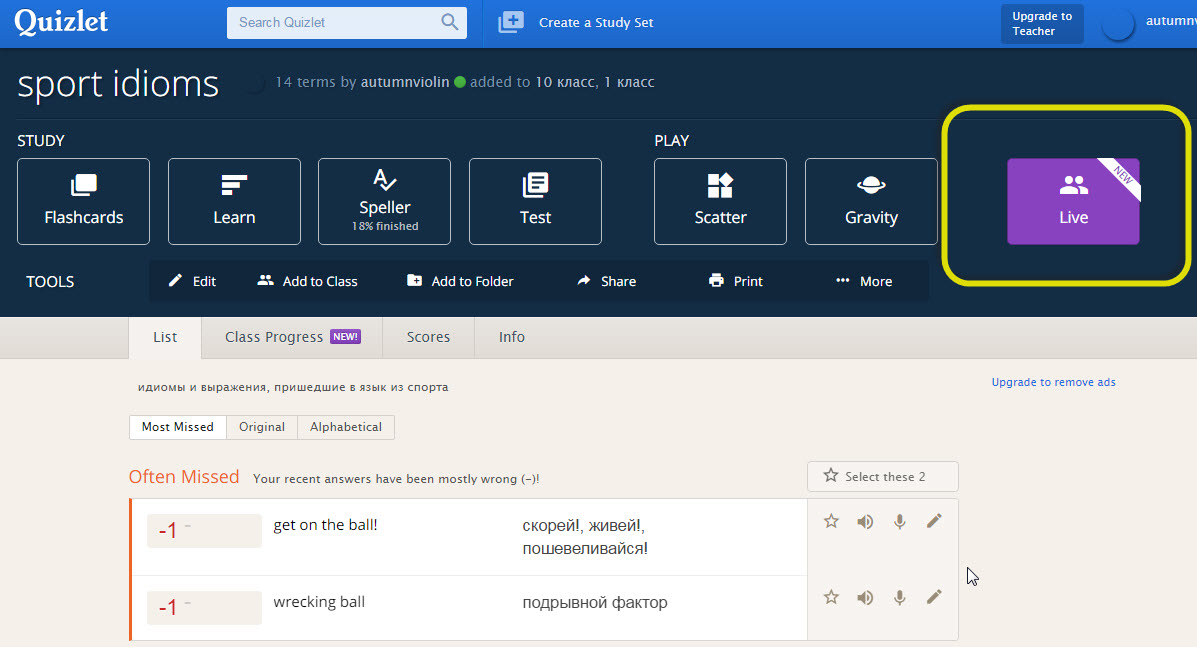Click the Upgrade to Teacher button
This screenshot has height=647, width=1197.
tap(1042, 24)
